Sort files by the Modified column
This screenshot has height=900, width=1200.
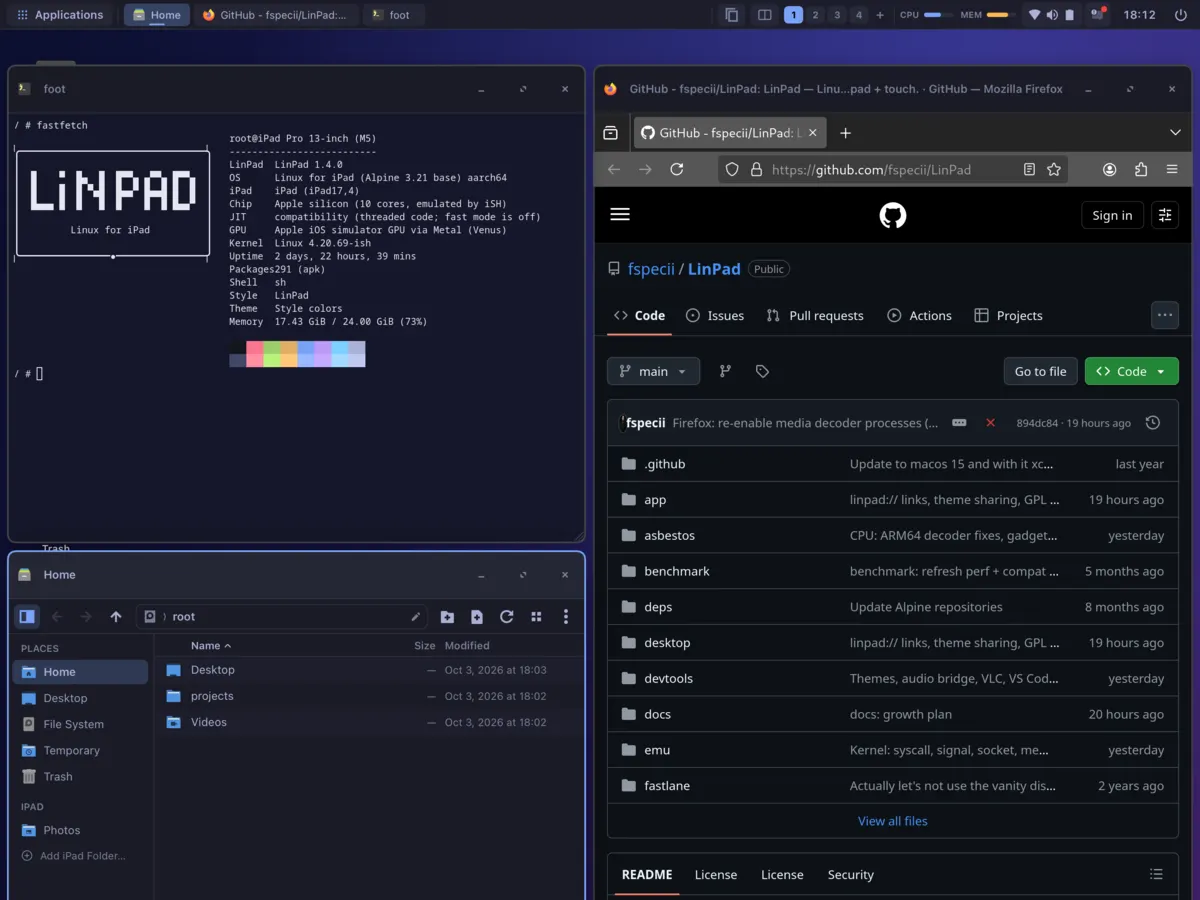click(467, 645)
